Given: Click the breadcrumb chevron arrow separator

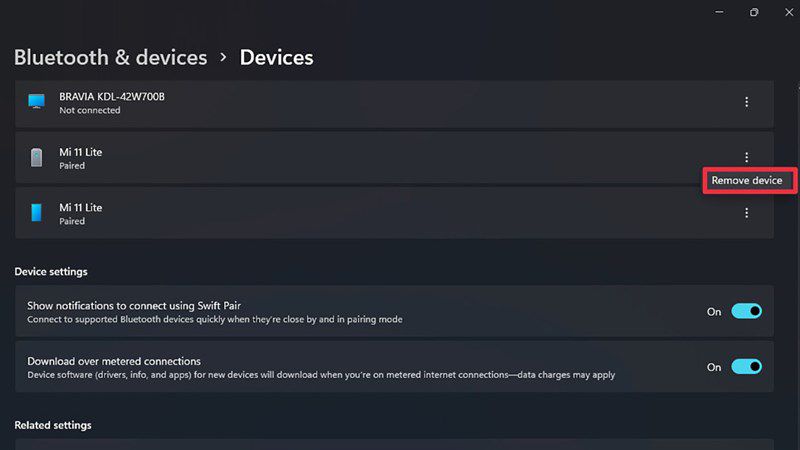Looking at the screenshot, I should pyautogui.click(x=223, y=57).
